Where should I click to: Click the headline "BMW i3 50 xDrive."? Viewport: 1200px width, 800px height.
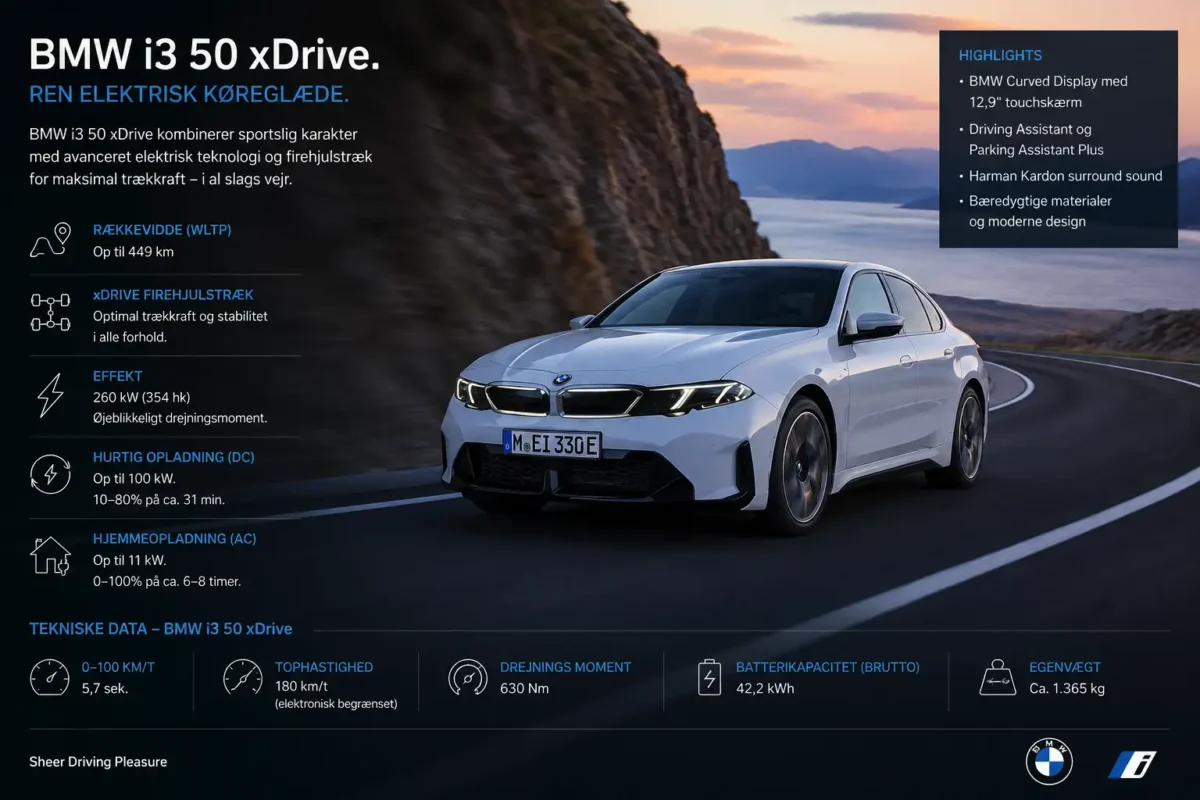[204, 54]
